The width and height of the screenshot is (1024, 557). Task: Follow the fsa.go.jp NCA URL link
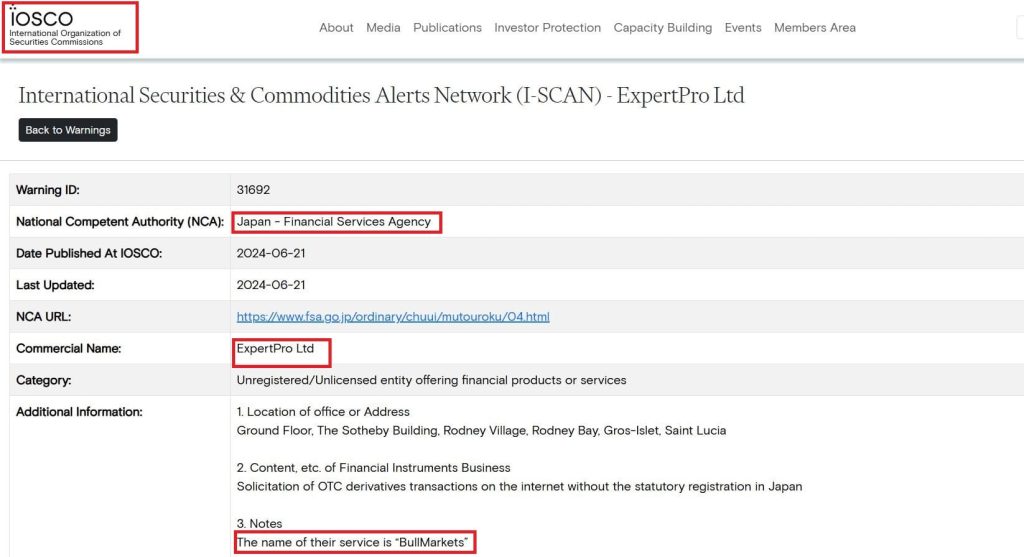(x=393, y=317)
